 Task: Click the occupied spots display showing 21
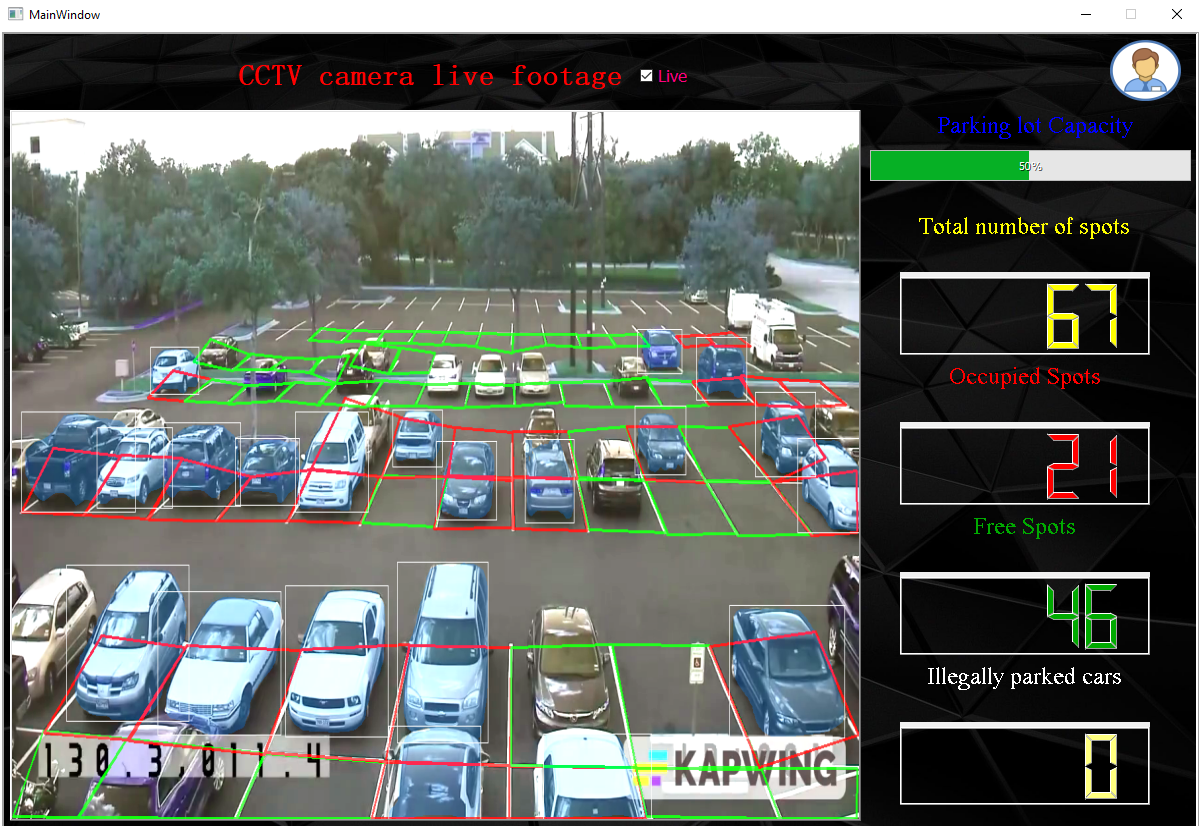click(x=1024, y=464)
